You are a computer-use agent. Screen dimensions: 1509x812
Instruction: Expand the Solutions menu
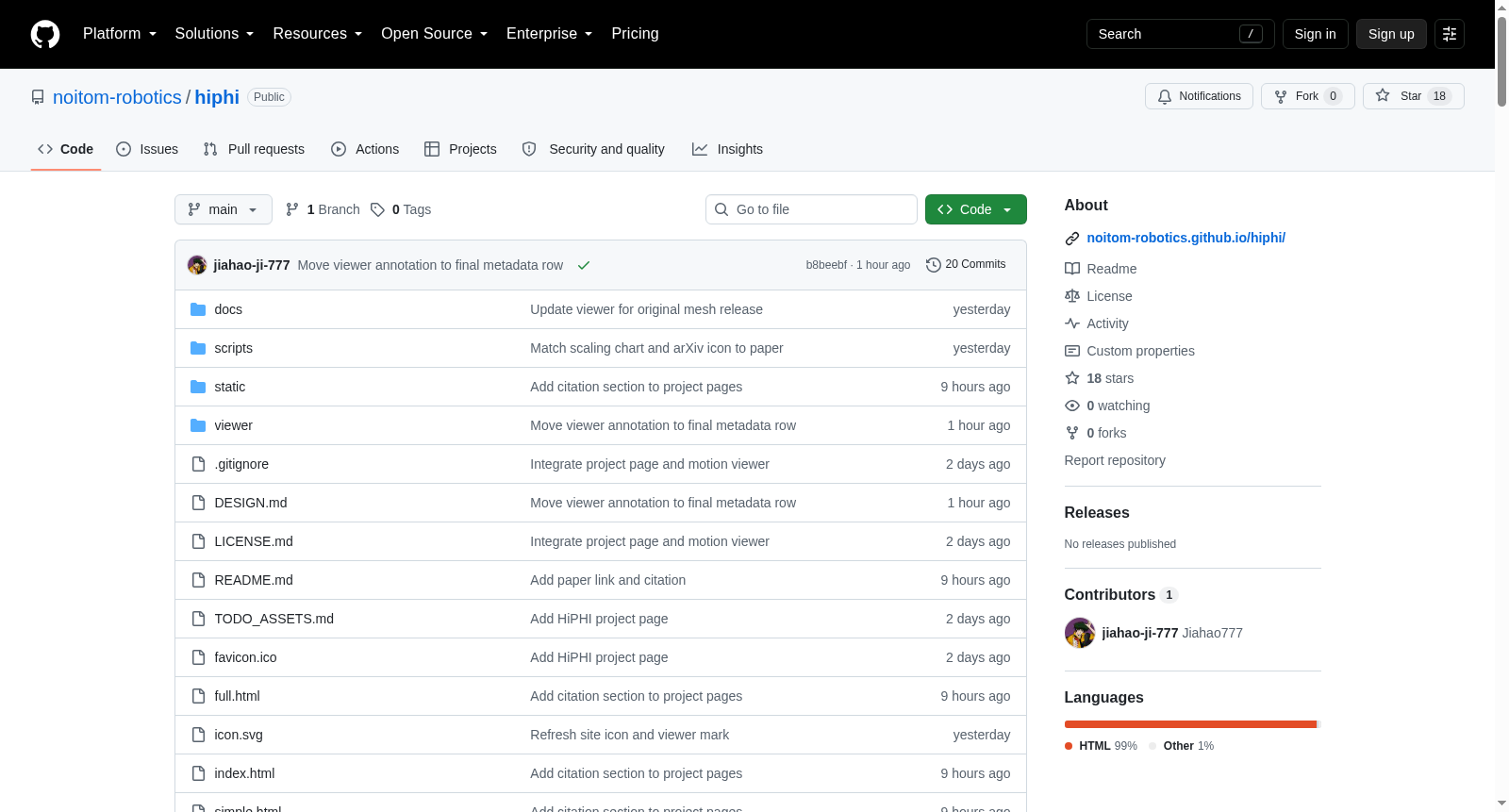(x=215, y=34)
